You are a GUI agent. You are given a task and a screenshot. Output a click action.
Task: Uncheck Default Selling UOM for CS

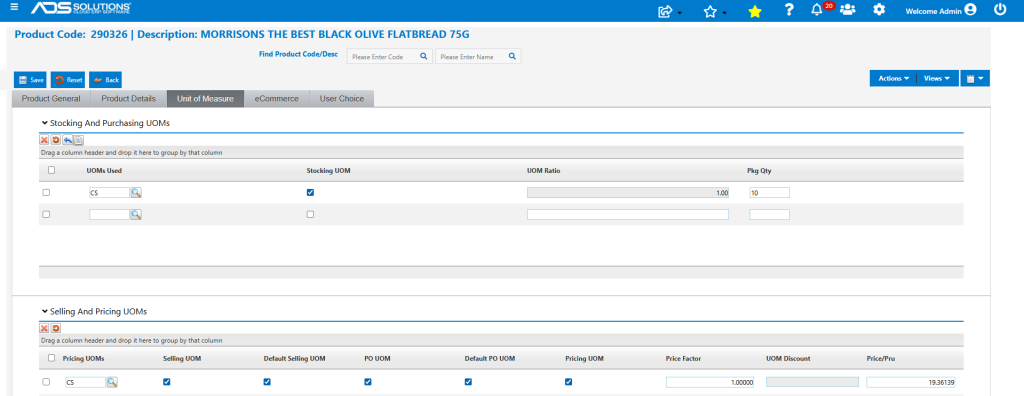coord(267,382)
